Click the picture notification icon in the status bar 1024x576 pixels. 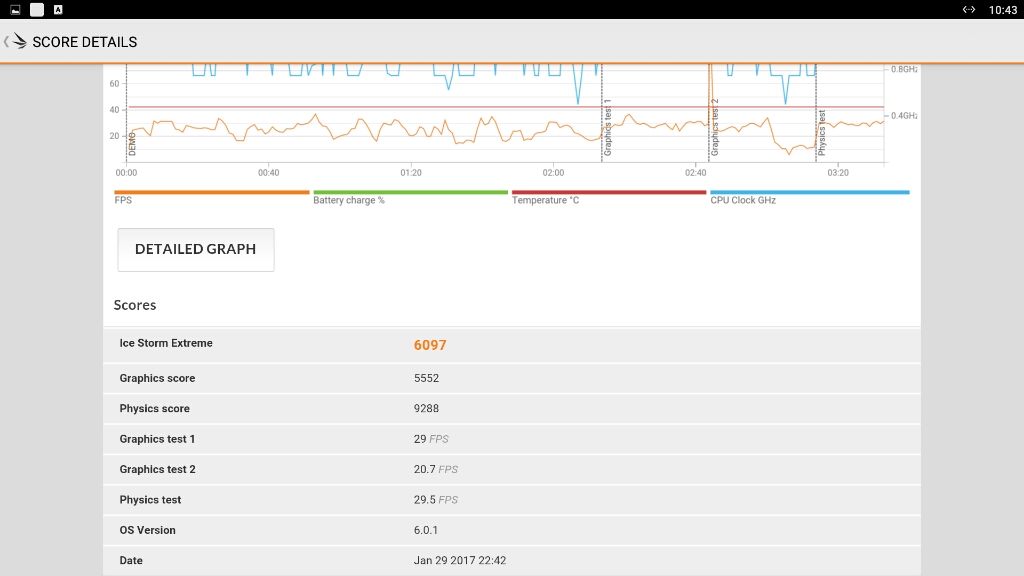pos(15,10)
